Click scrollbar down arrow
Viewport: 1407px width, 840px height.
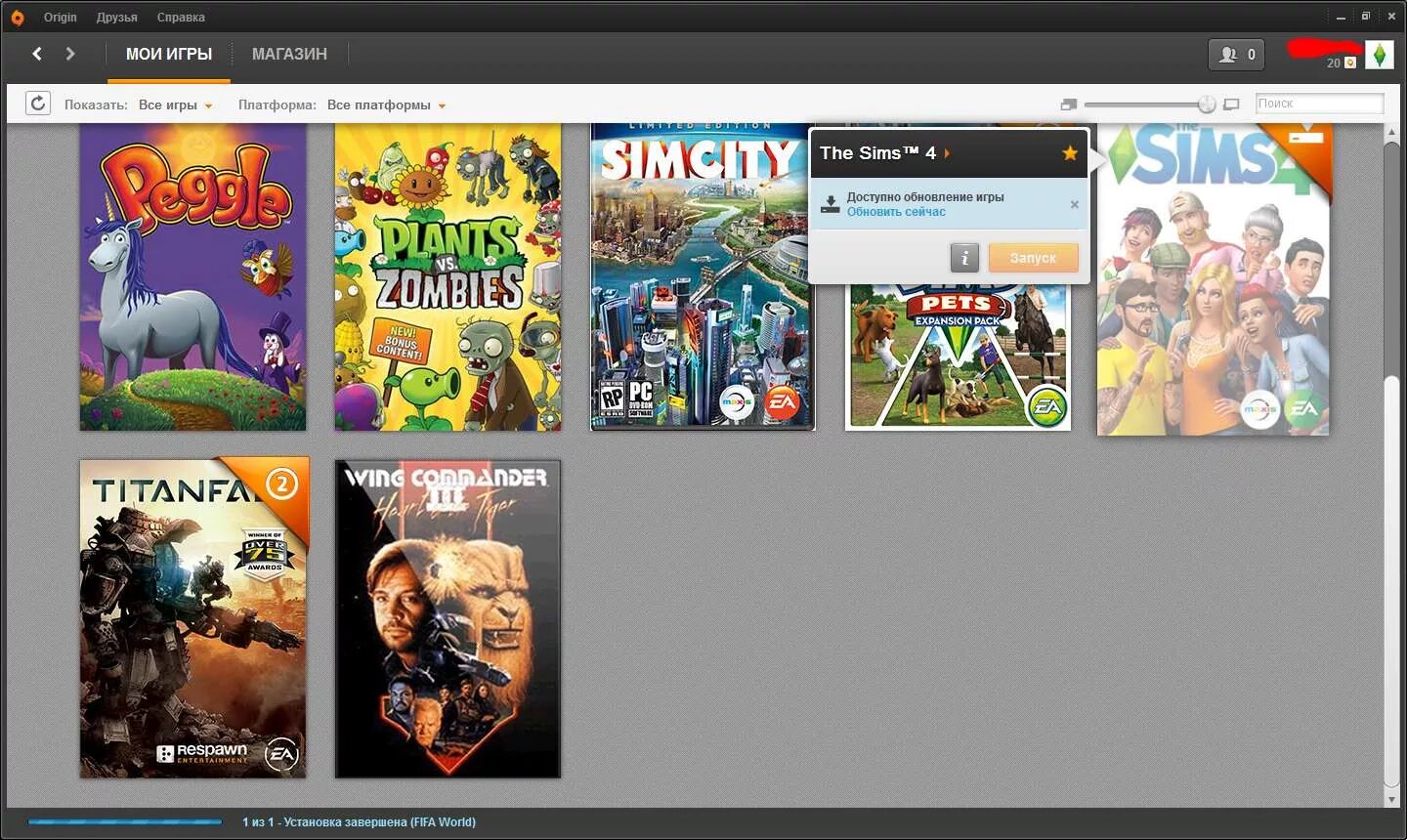pos(1391,799)
